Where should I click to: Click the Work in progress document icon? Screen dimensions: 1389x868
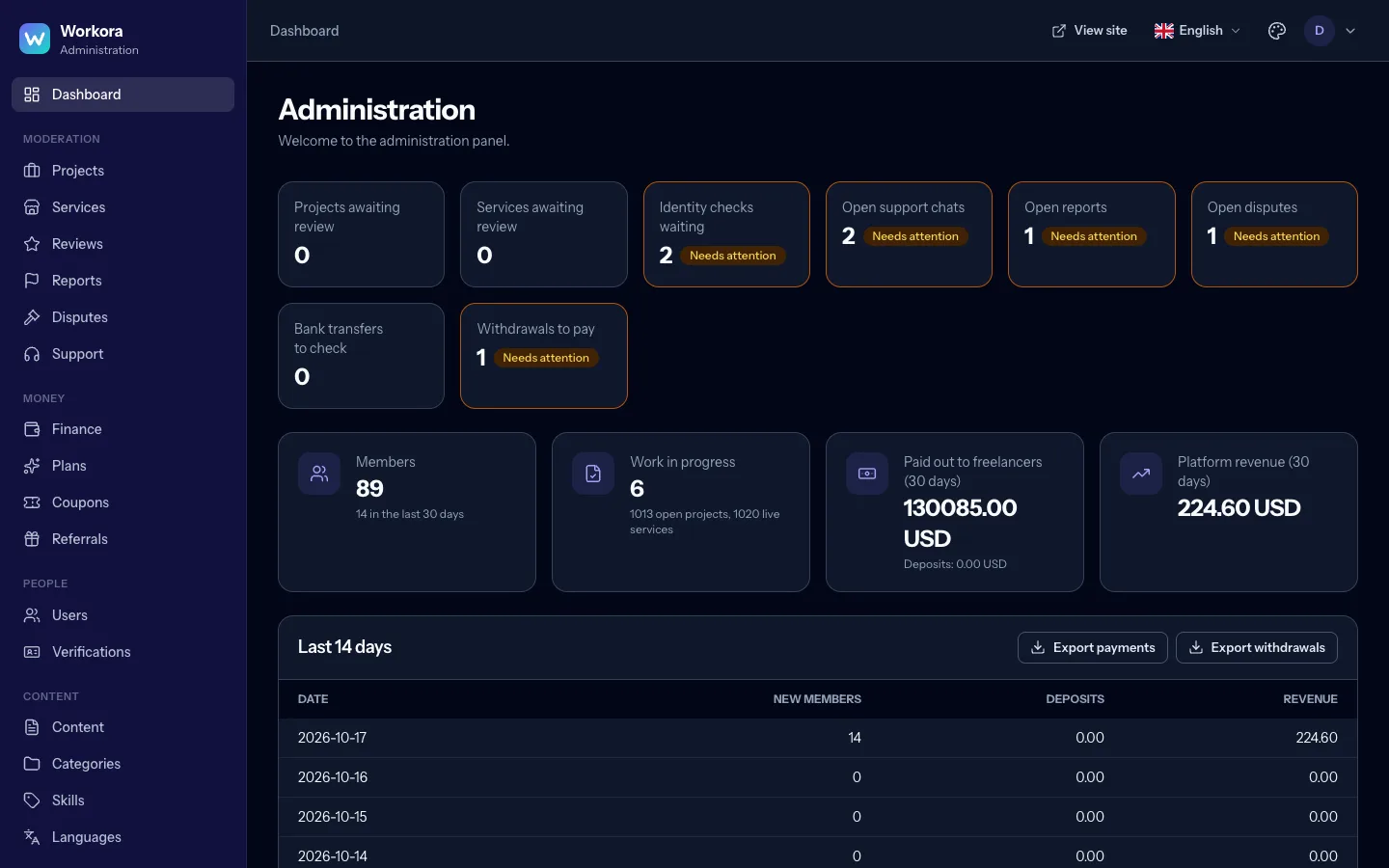click(x=593, y=474)
